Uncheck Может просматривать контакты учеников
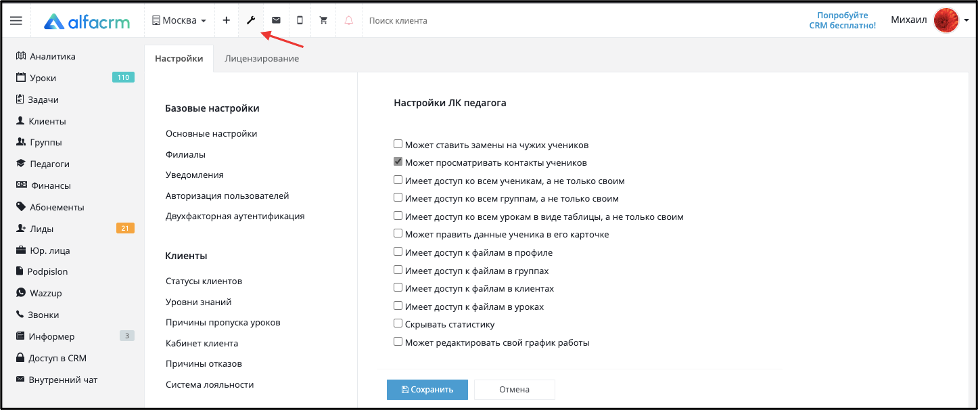 click(398, 162)
